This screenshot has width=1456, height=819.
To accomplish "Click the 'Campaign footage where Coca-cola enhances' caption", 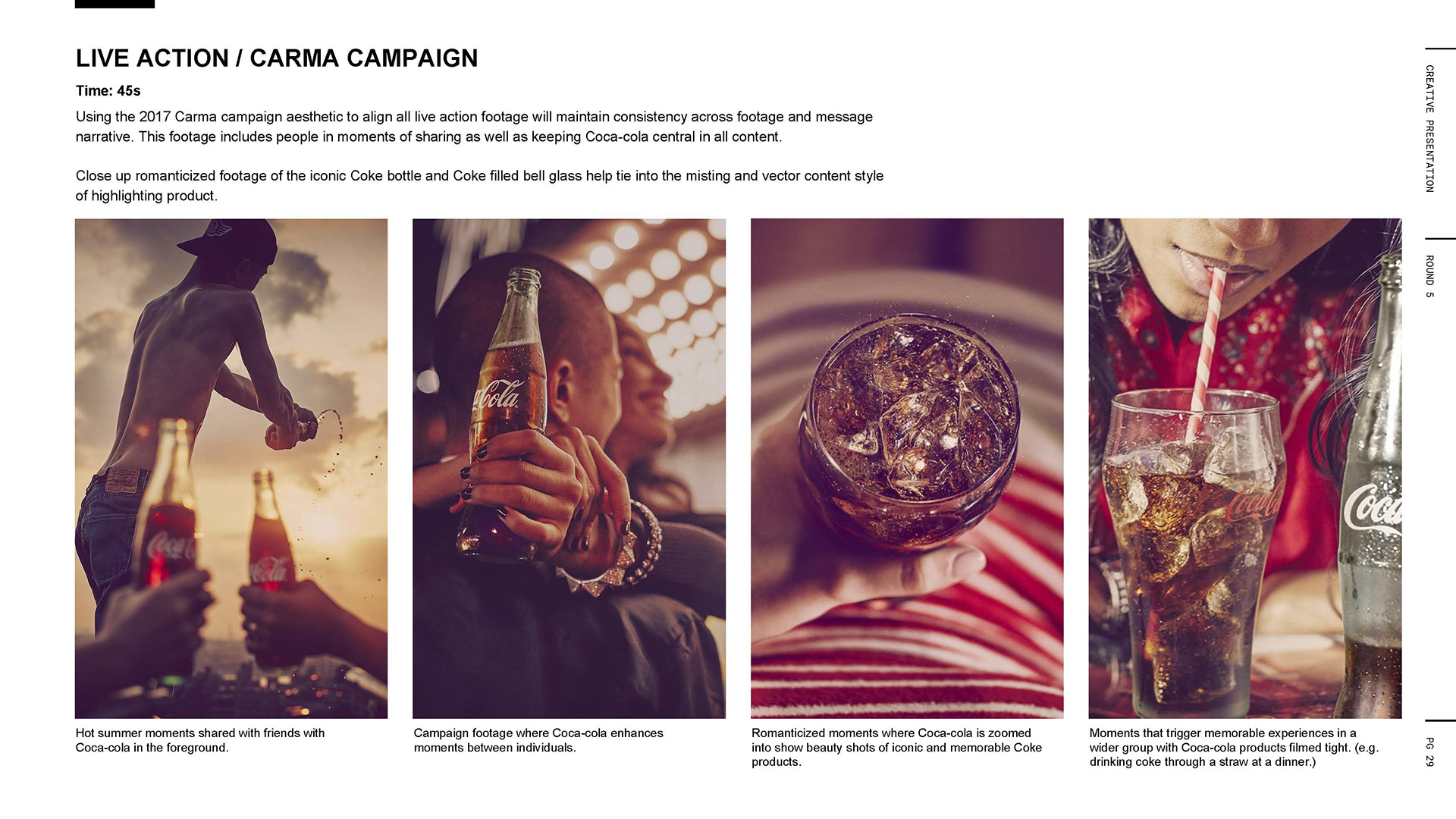I will (x=538, y=740).
